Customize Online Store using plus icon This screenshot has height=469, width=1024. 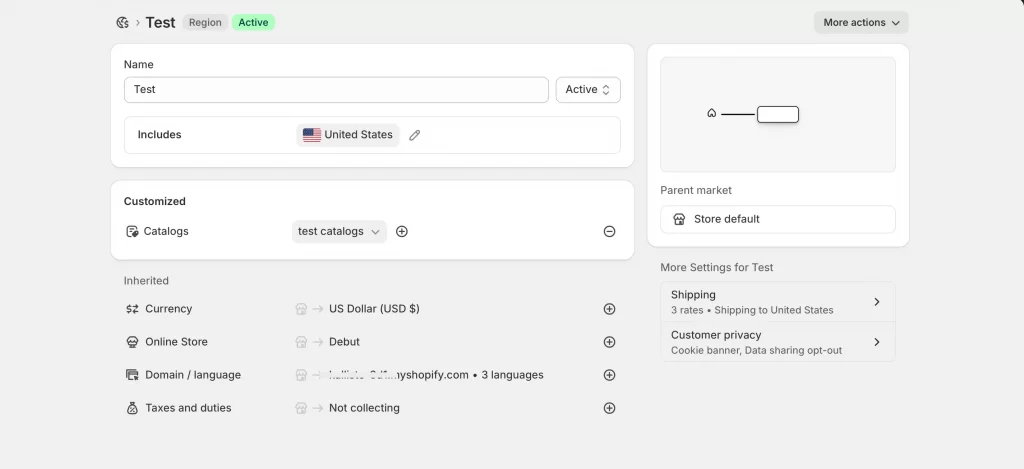click(x=609, y=342)
